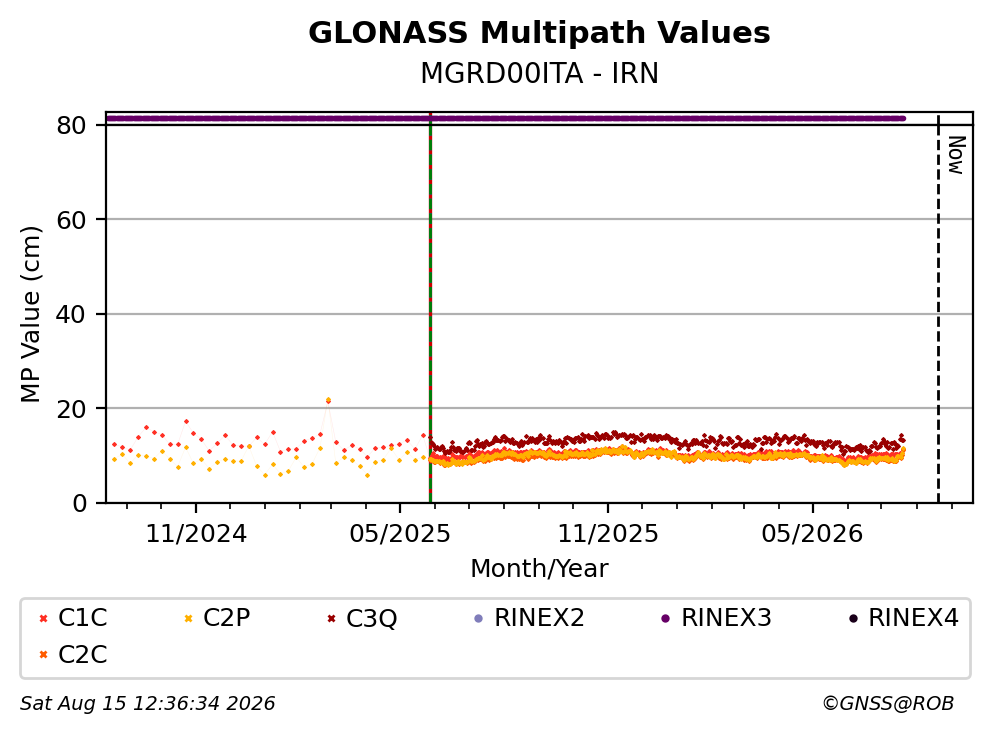This screenshot has width=992, height=734.
Task: Click the C2C orange legend marker
Action: 44,655
